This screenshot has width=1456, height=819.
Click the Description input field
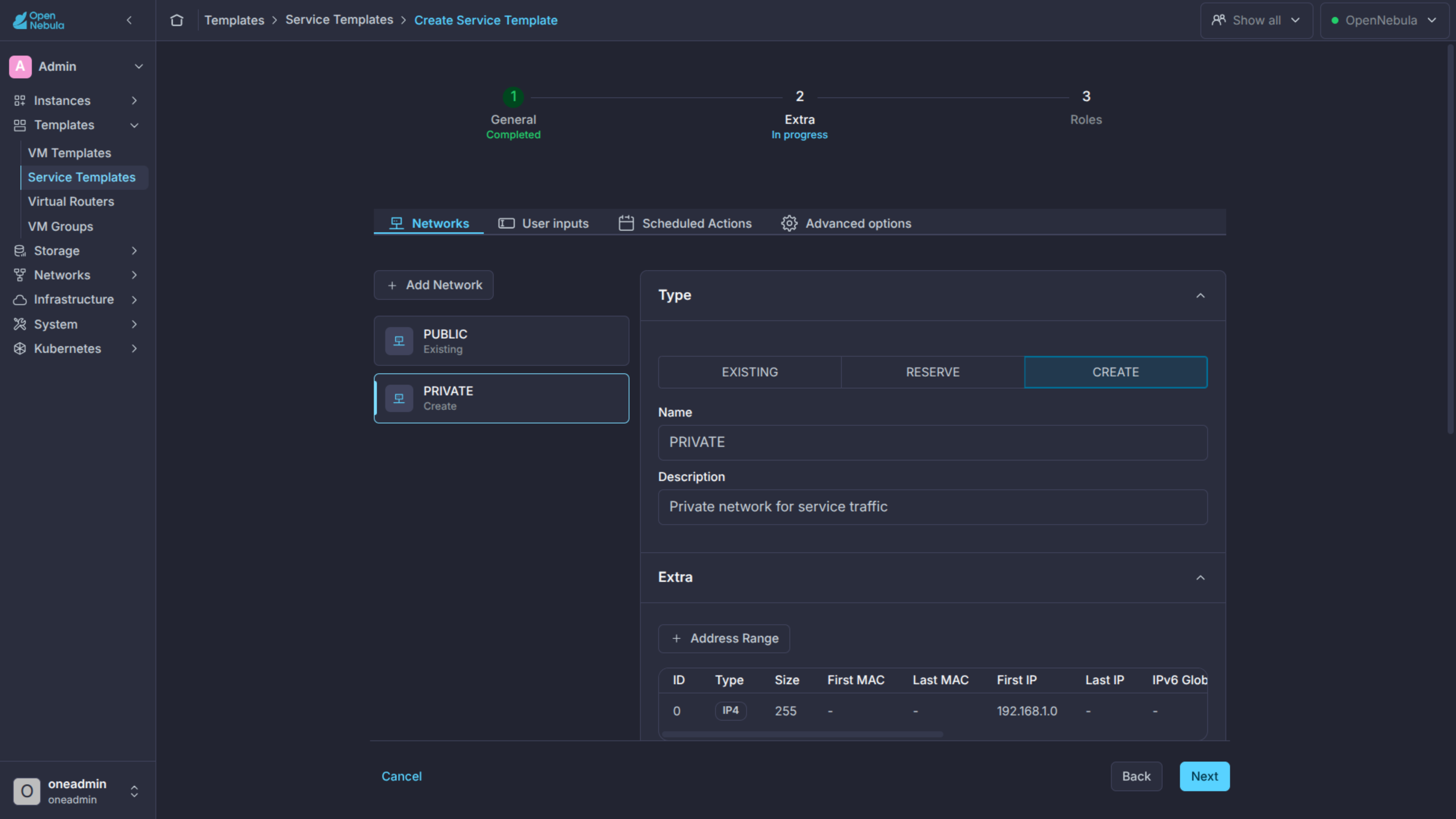[x=933, y=507]
